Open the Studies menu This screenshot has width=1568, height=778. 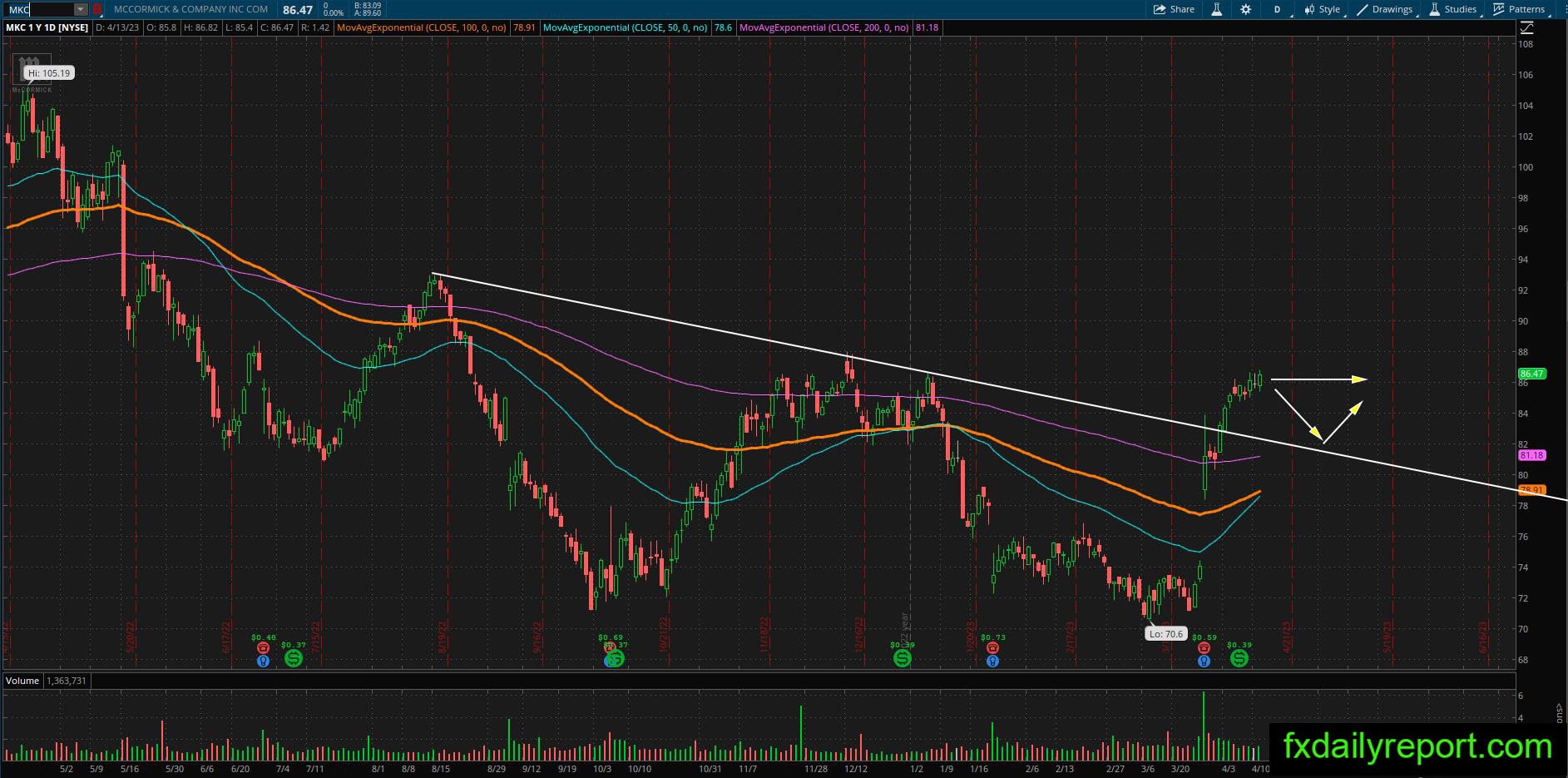(1453, 9)
